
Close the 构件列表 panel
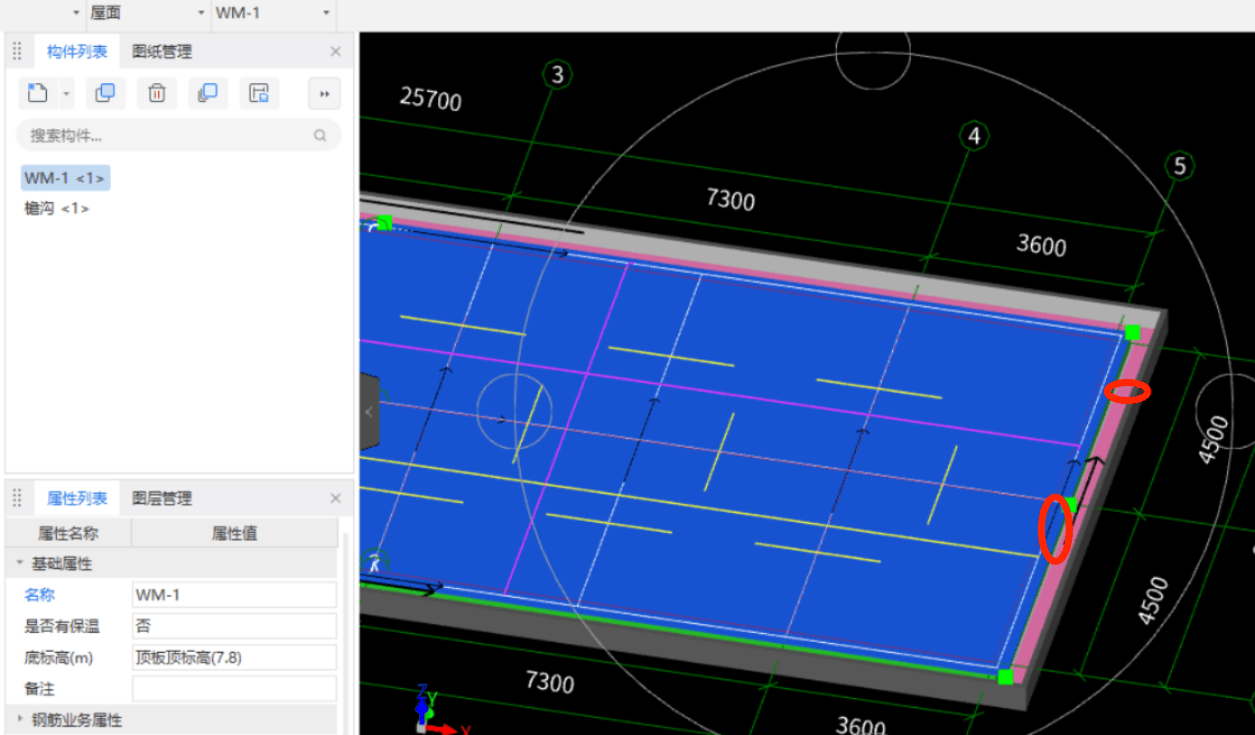pyautogui.click(x=335, y=51)
